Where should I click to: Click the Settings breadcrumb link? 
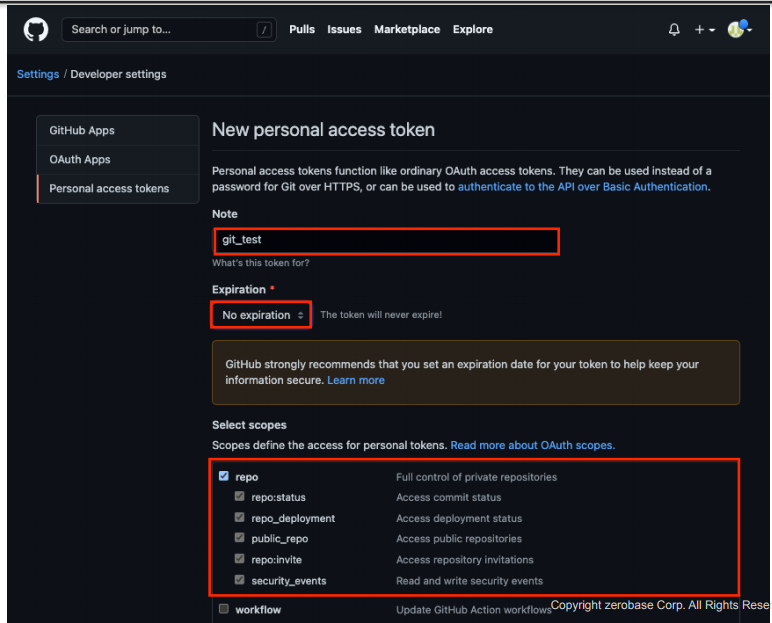38,74
